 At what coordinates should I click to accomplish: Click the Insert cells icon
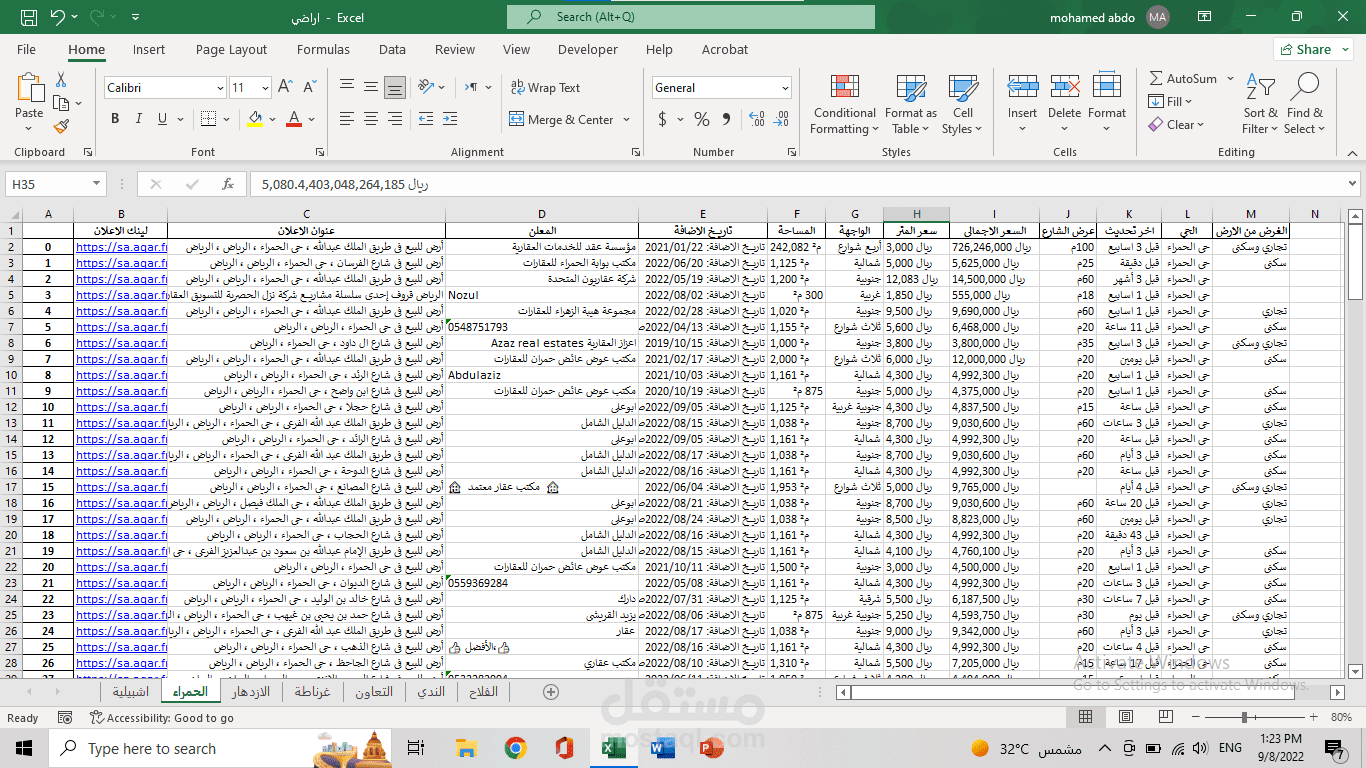pyautogui.click(x=1022, y=87)
